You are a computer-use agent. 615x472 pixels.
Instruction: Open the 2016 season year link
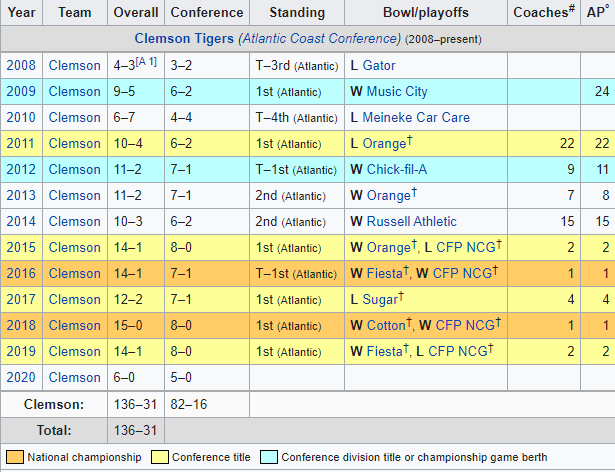21,273
